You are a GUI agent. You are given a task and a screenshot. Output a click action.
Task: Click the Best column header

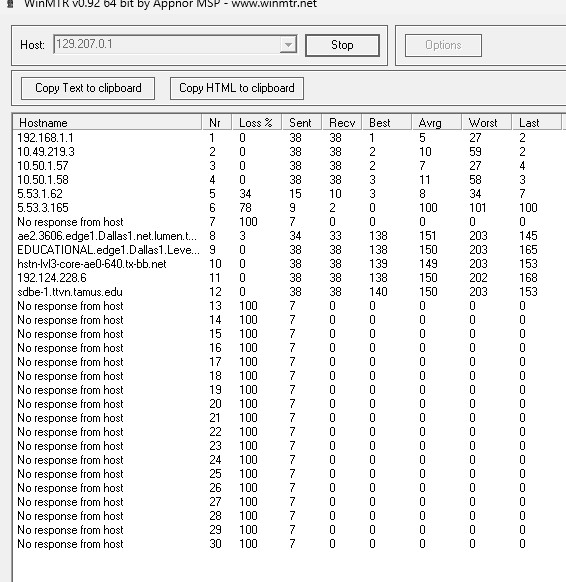click(387, 122)
